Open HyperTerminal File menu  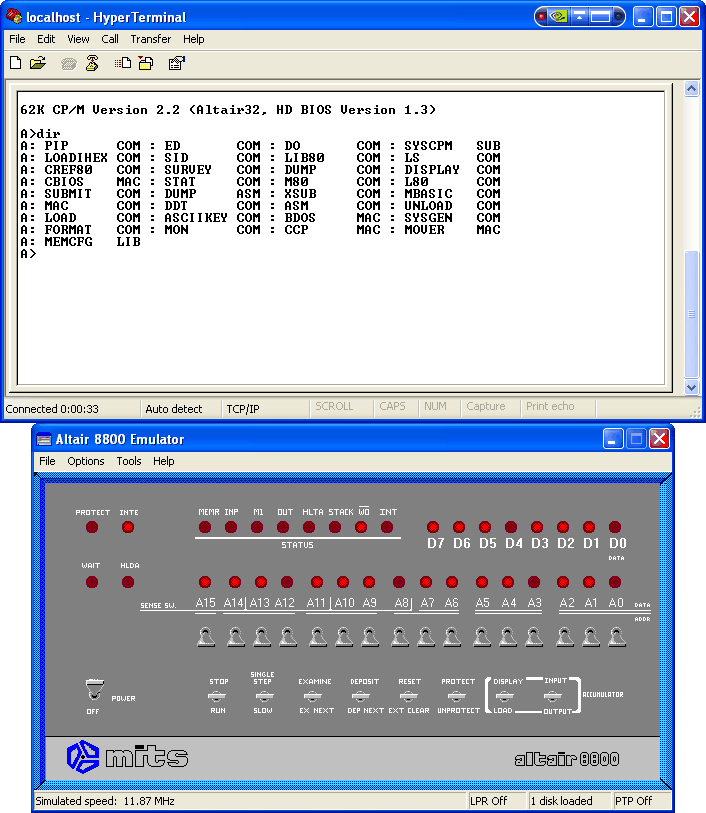point(17,39)
